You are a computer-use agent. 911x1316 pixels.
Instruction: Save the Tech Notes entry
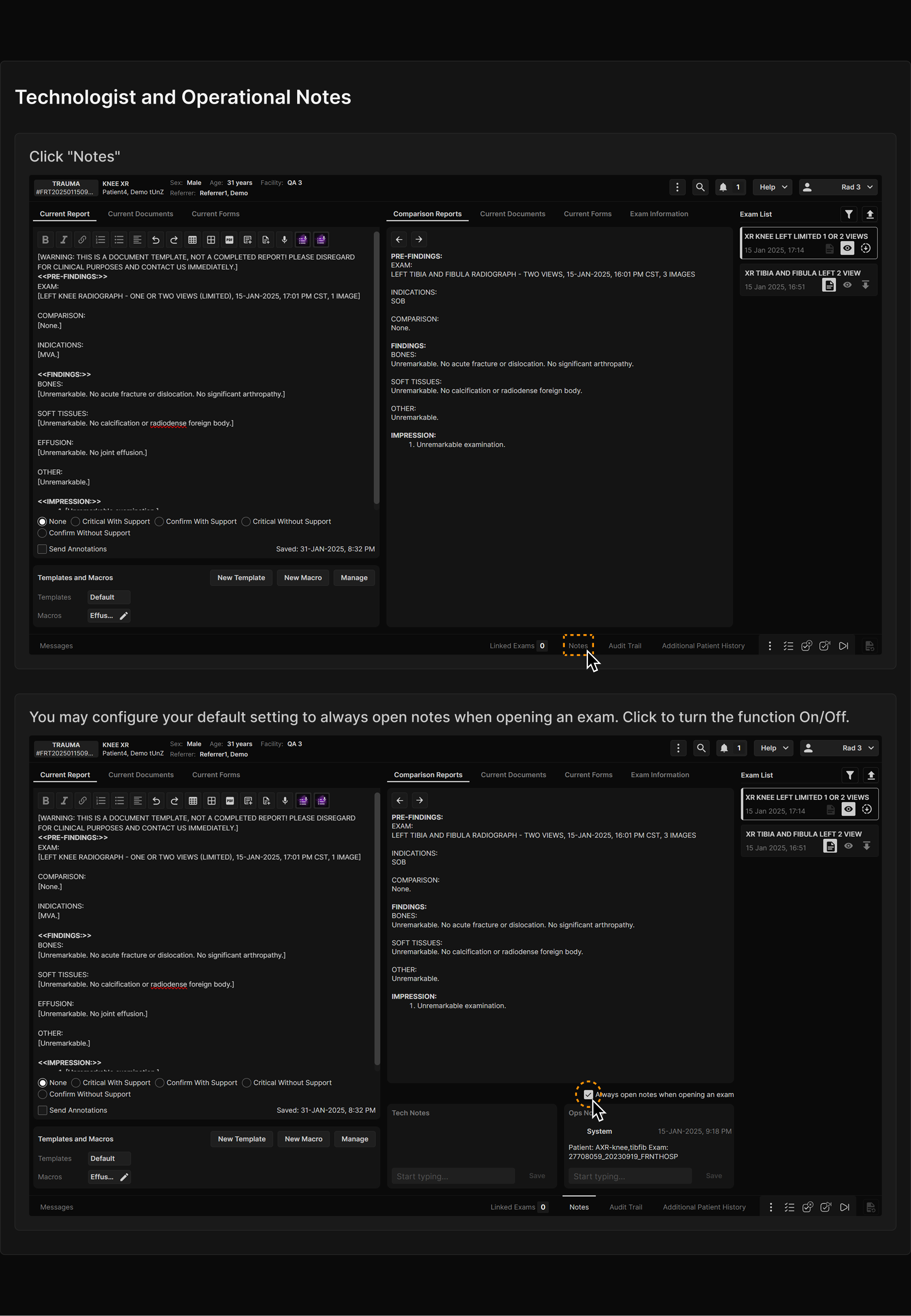tap(537, 1175)
